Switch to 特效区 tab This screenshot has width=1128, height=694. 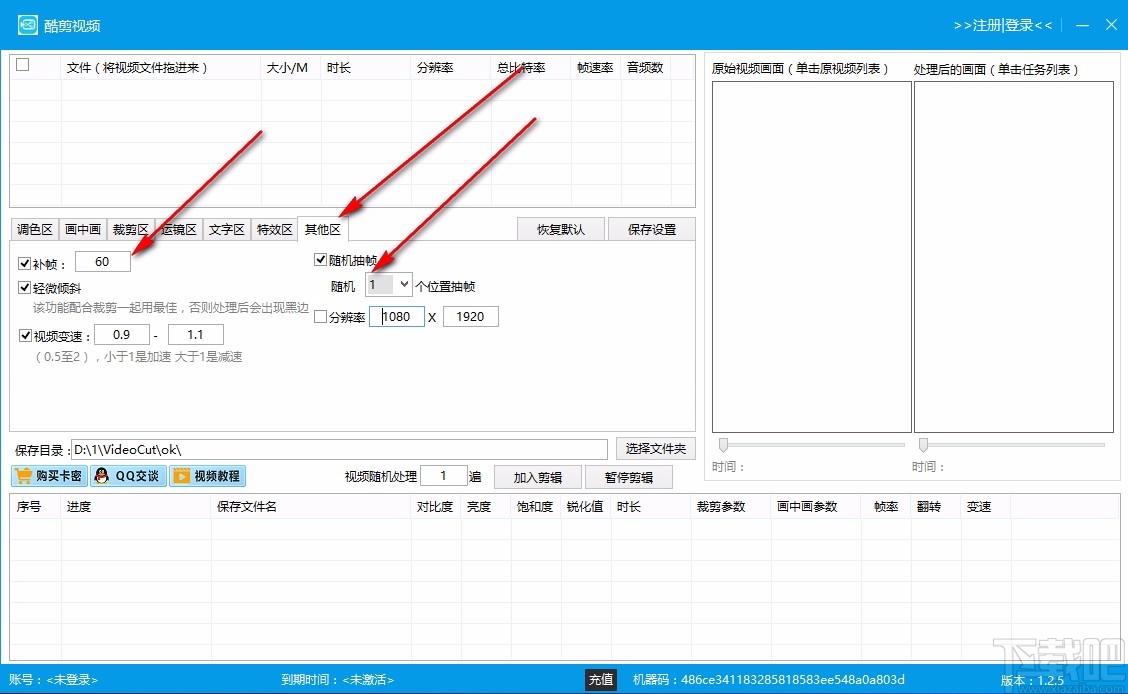click(x=274, y=229)
